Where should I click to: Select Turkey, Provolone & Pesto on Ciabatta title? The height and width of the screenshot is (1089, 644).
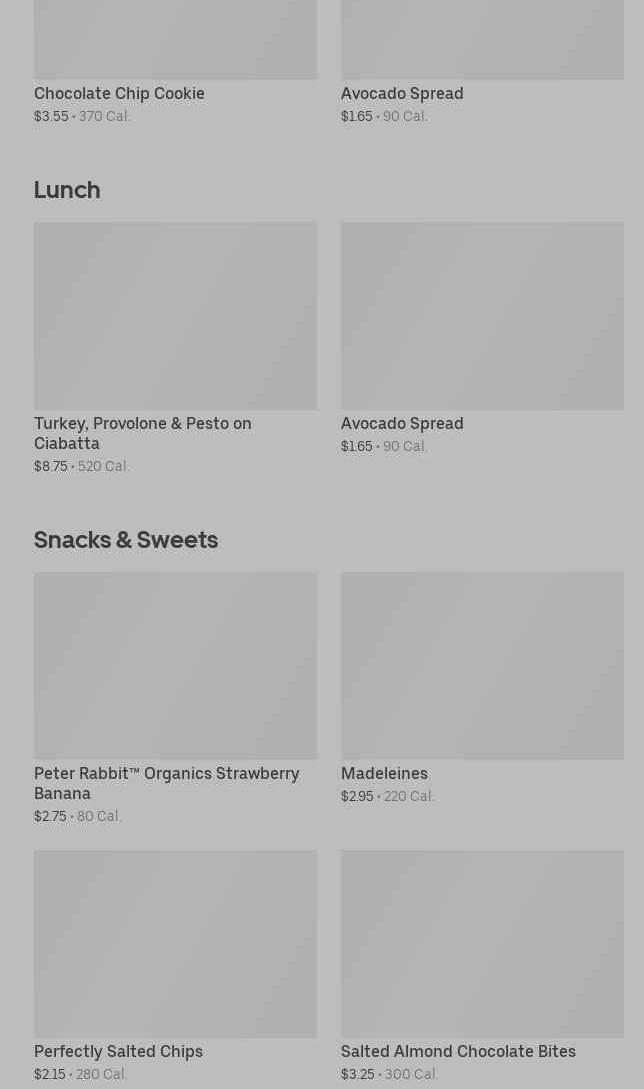click(143, 433)
